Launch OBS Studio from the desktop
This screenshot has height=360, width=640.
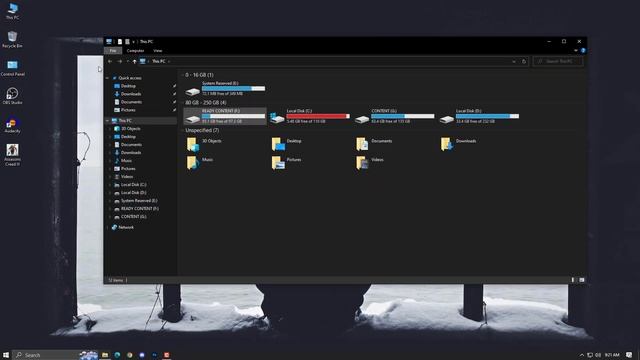click(13, 96)
